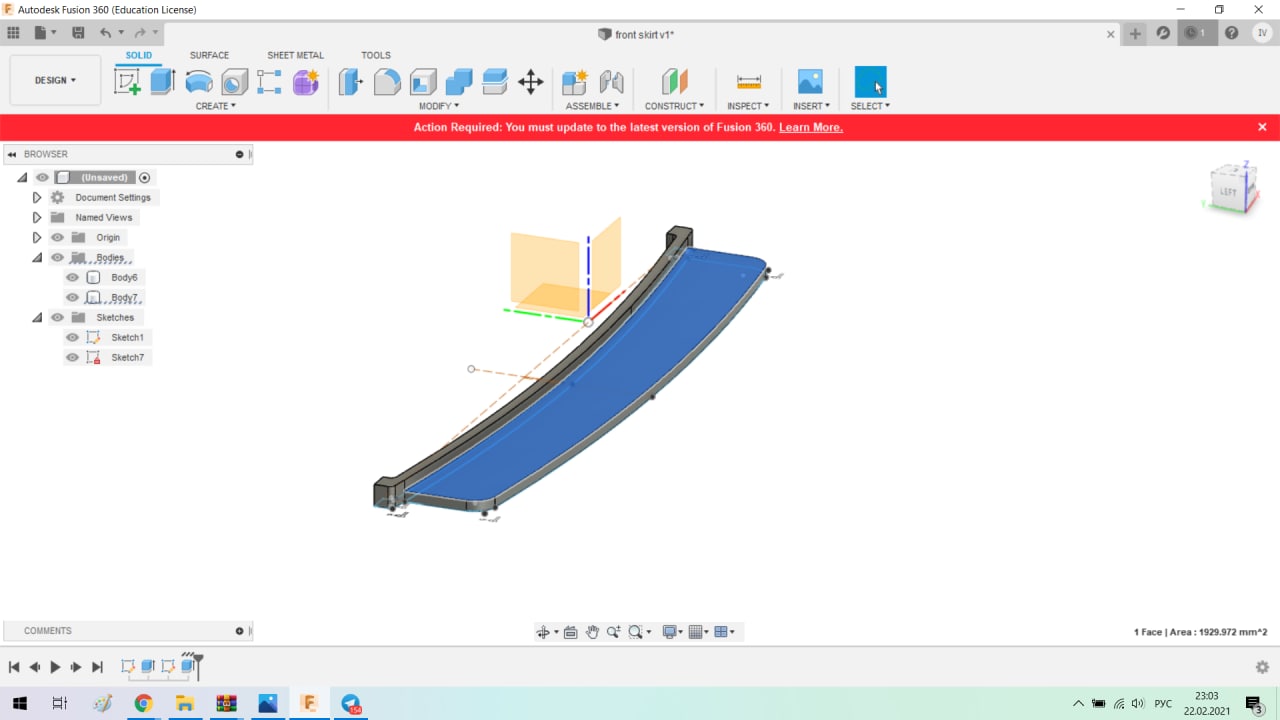This screenshot has width=1280, height=720.
Task: Collapse Sketches folder
Action: [37, 317]
